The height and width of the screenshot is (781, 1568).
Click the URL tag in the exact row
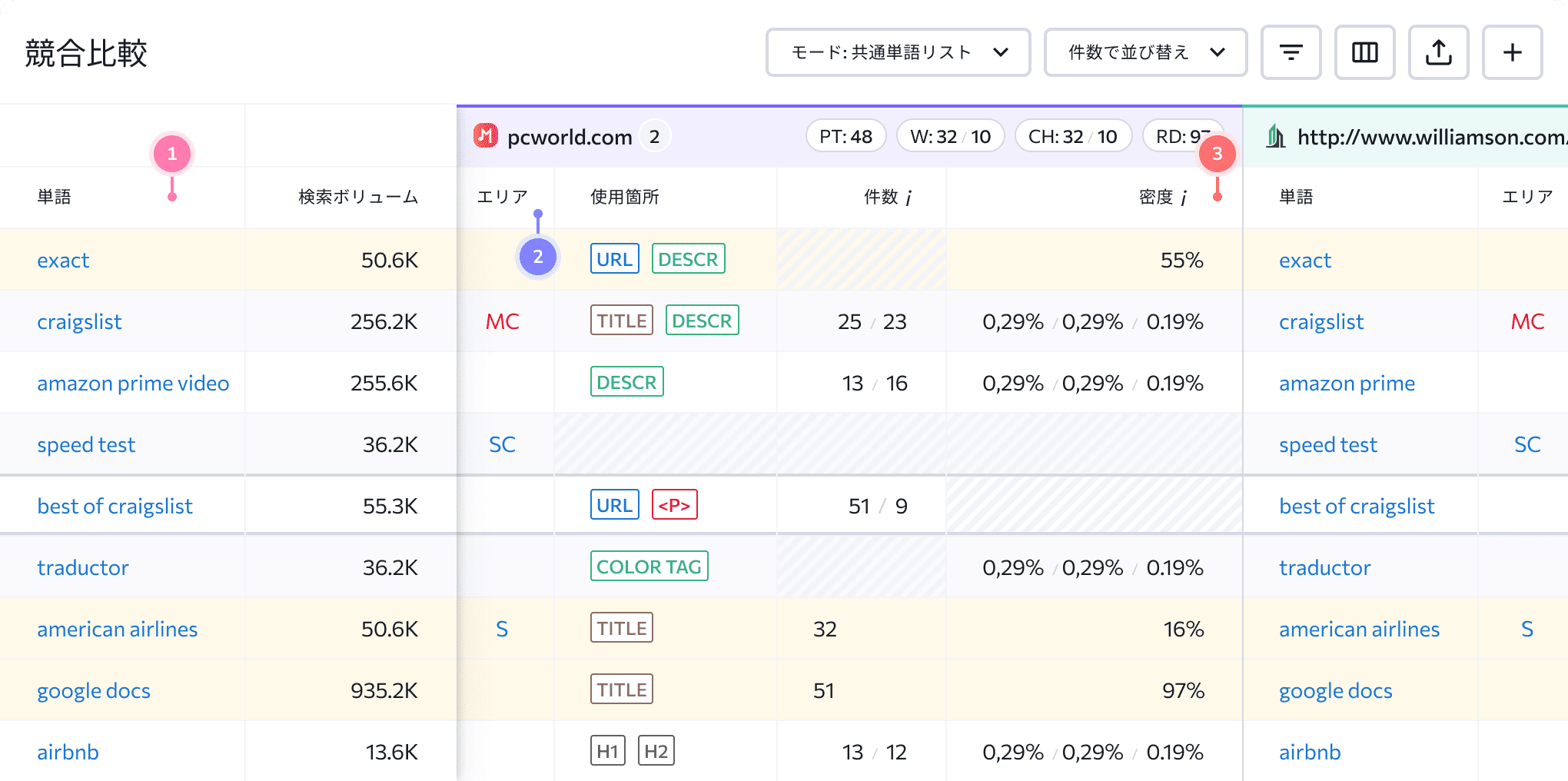pyautogui.click(x=615, y=259)
